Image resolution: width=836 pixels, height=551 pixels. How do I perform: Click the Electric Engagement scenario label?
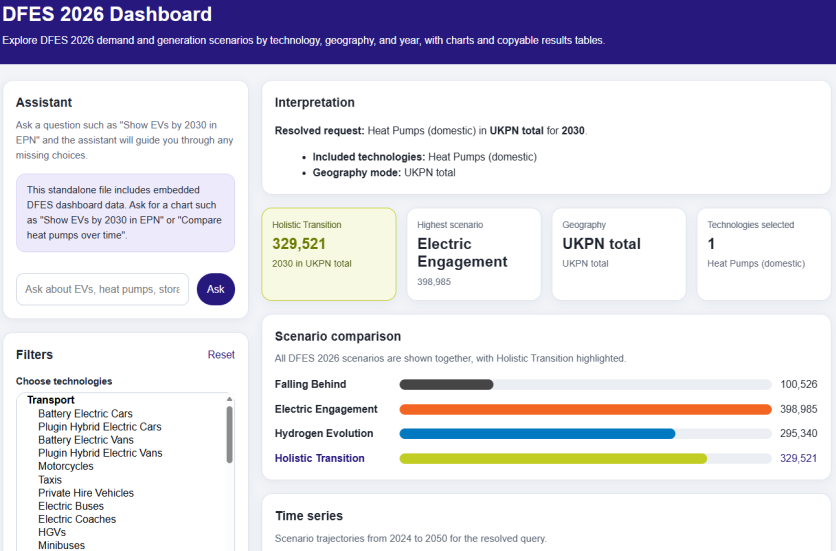[326, 409]
